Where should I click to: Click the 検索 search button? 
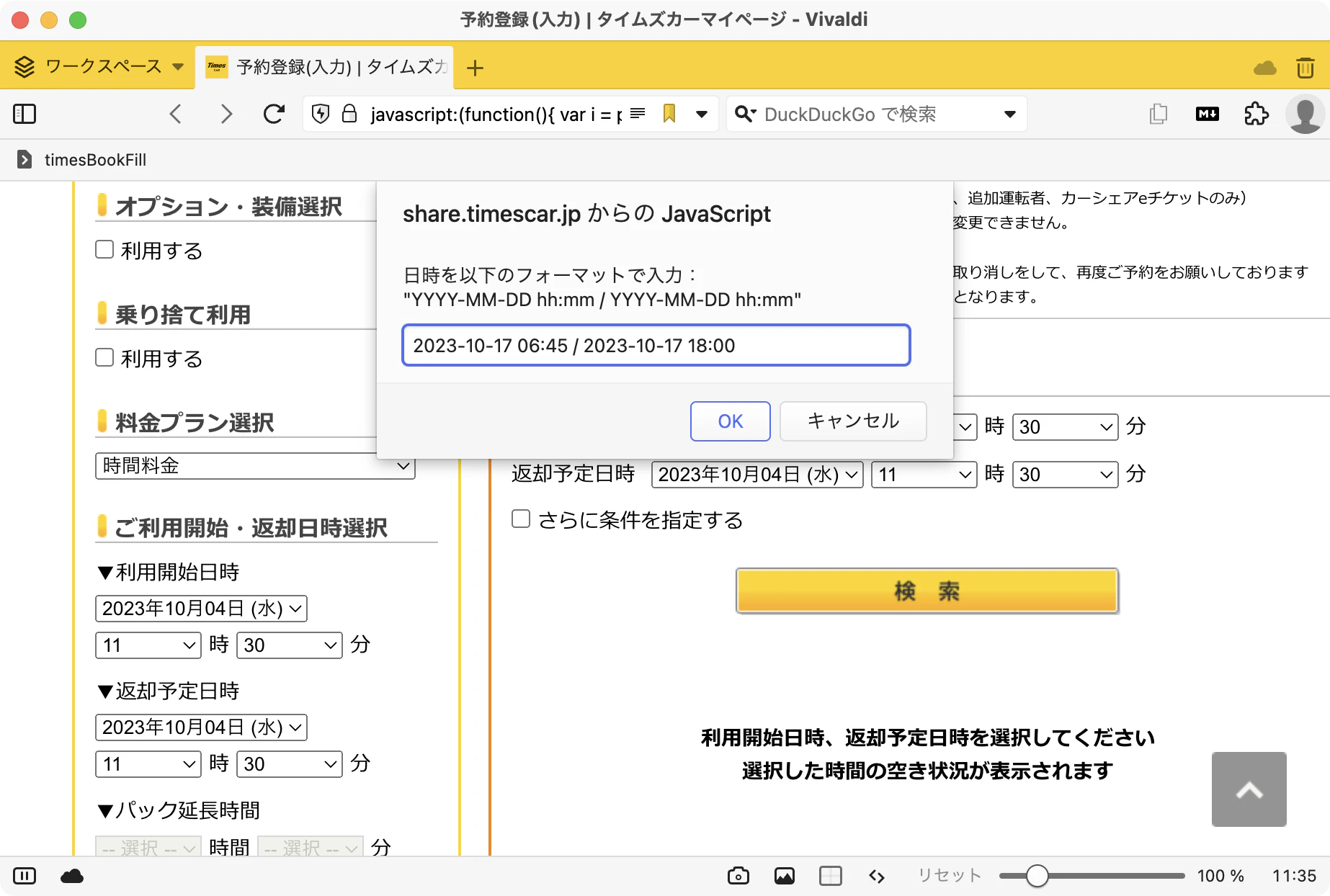[x=927, y=591]
